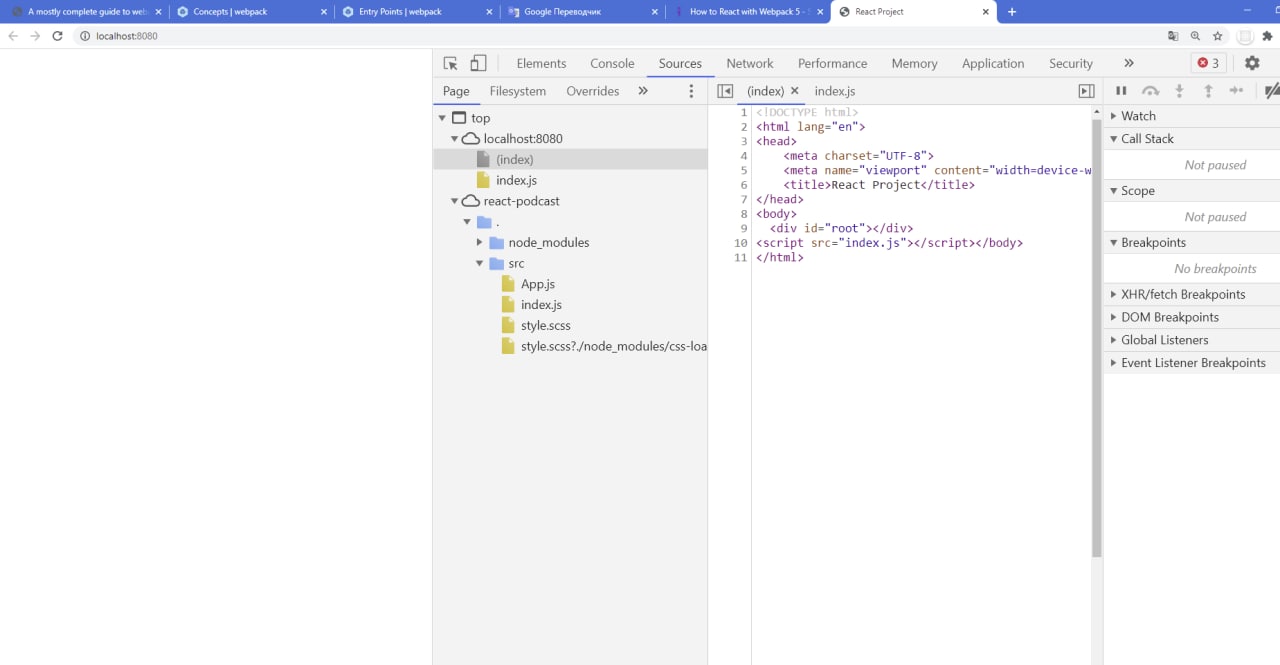Open navigator three-dot options menu

[691, 91]
